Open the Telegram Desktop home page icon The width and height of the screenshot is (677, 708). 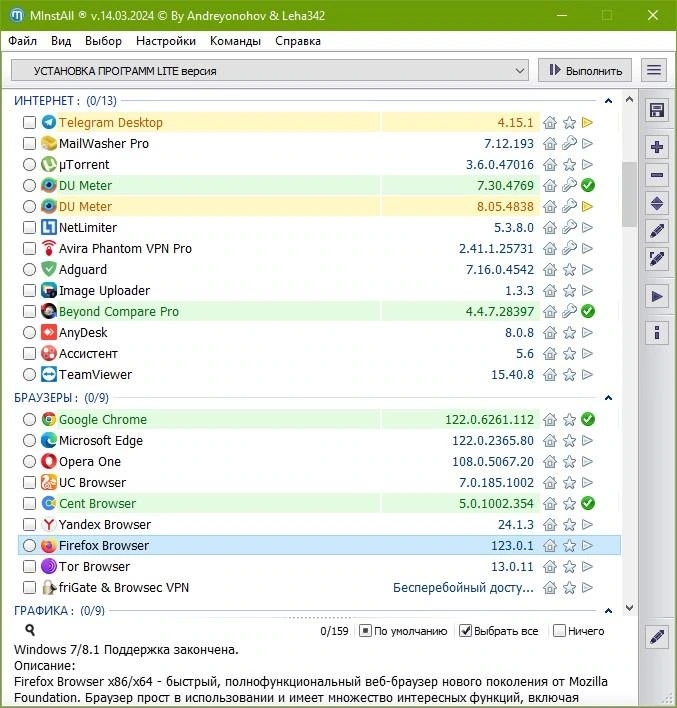pos(550,122)
